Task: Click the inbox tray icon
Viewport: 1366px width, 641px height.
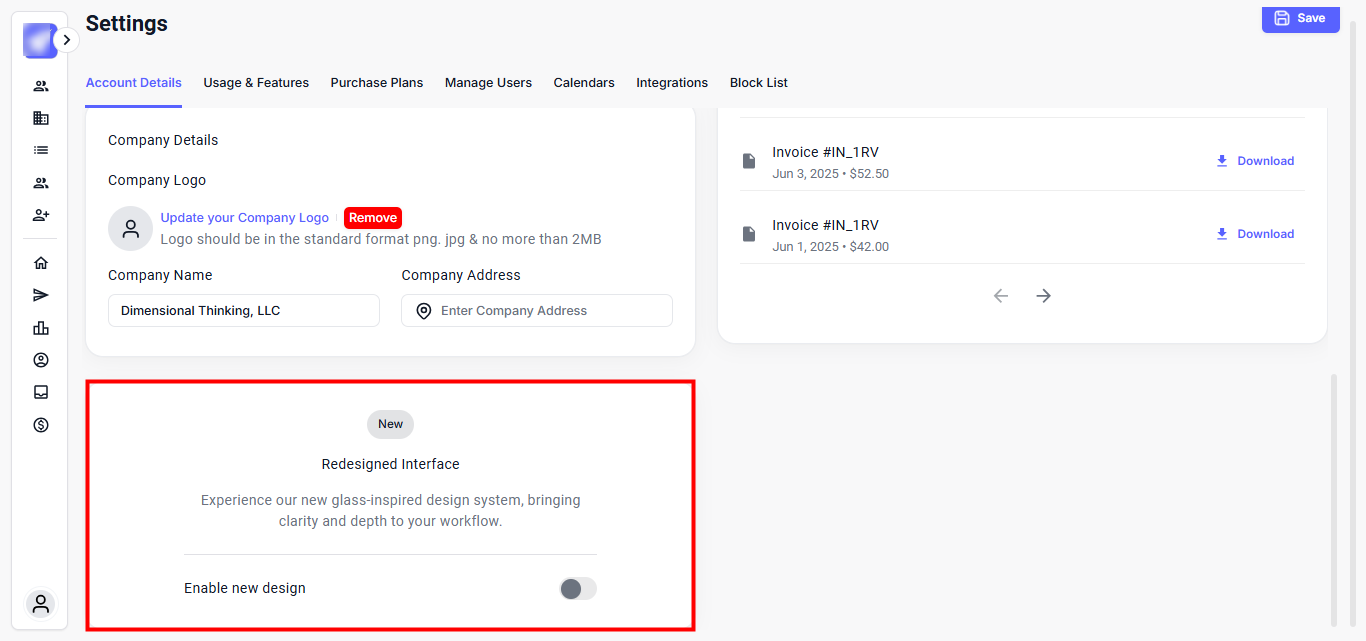Action: point(41,392)
